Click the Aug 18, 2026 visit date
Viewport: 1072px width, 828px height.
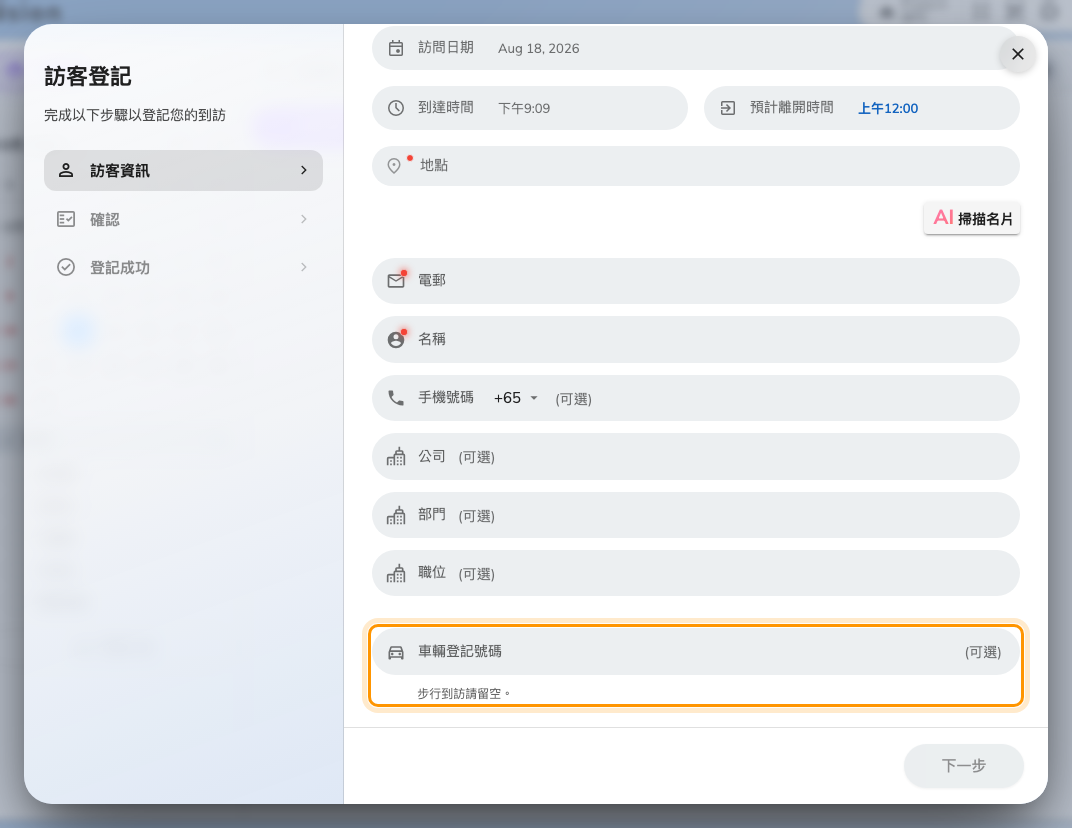(539, 49)
